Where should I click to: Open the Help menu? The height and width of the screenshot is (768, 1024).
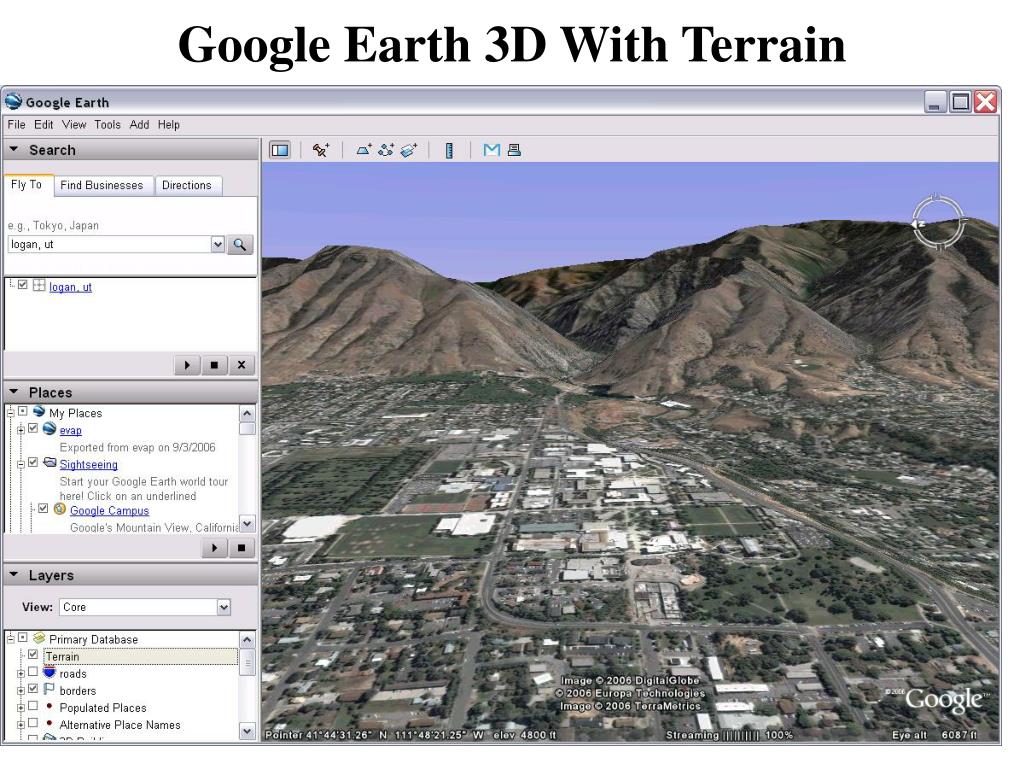click(x=168, y=125)
